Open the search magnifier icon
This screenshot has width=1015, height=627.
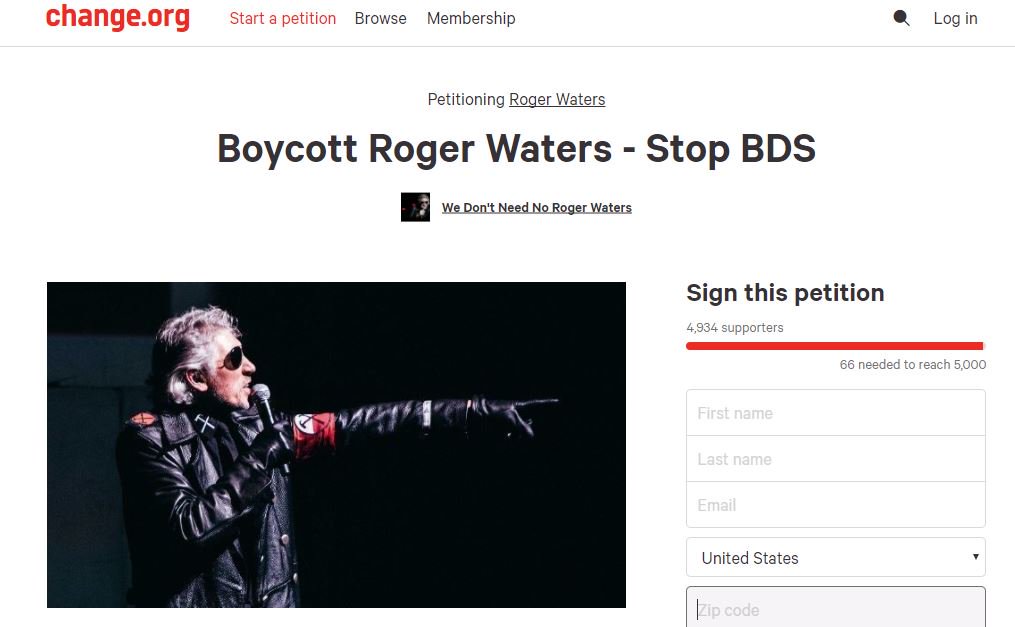click(x=901, y=18)
